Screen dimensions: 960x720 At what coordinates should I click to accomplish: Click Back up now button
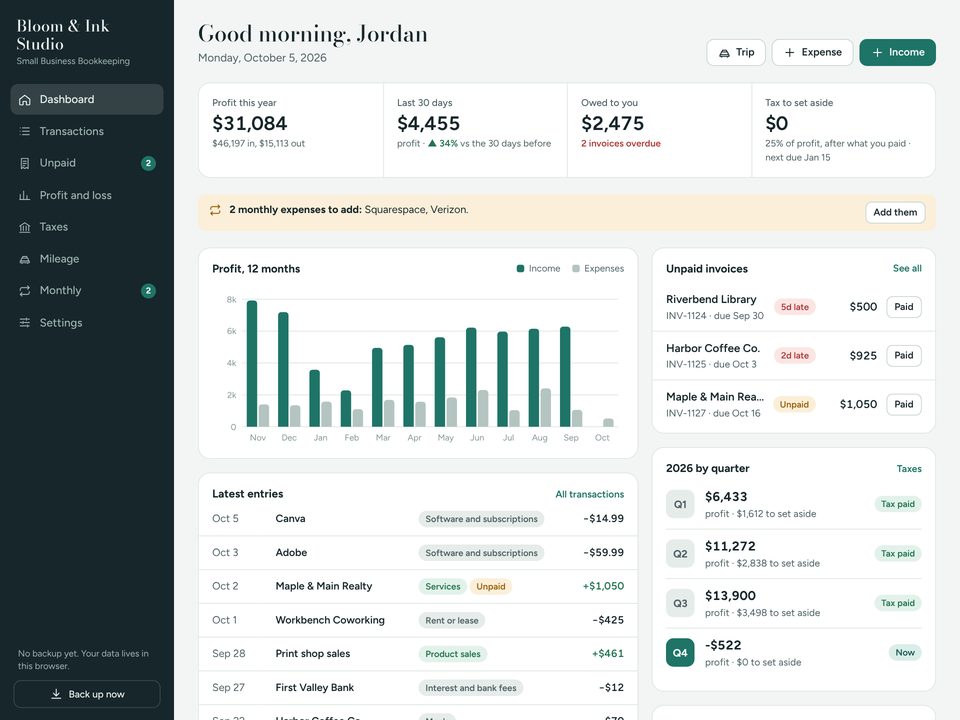[x=87, y=694]
